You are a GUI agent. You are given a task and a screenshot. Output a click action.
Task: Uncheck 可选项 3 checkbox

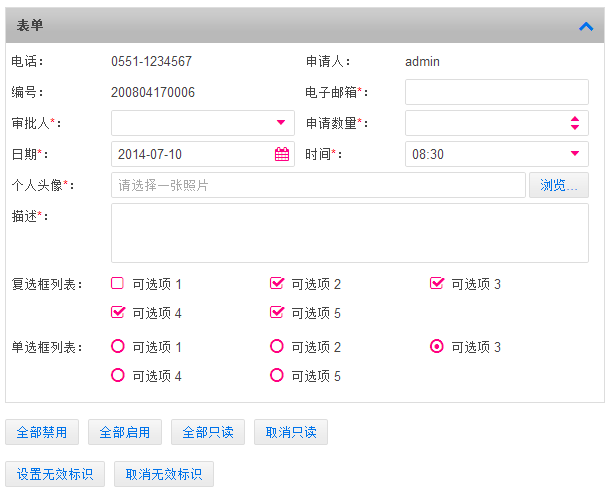437,283
